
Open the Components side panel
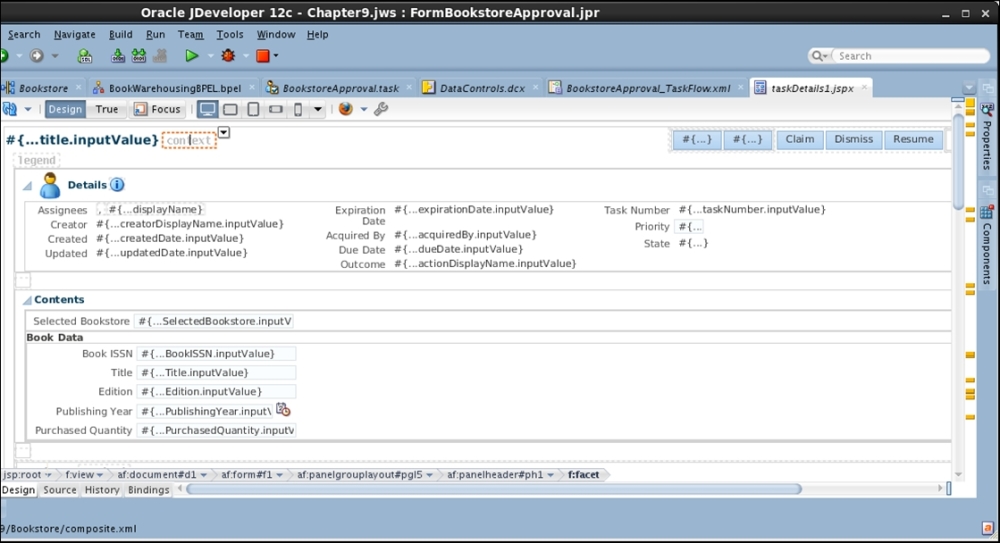[x=987, y=245]
